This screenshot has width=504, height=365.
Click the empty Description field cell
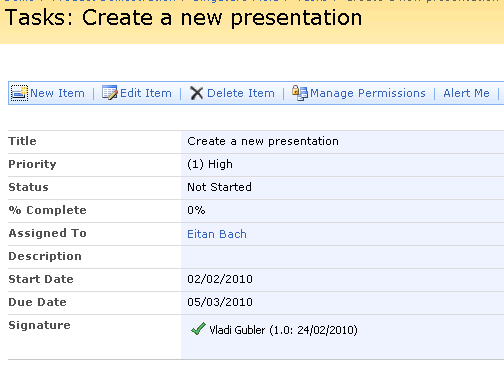[342, 257]
